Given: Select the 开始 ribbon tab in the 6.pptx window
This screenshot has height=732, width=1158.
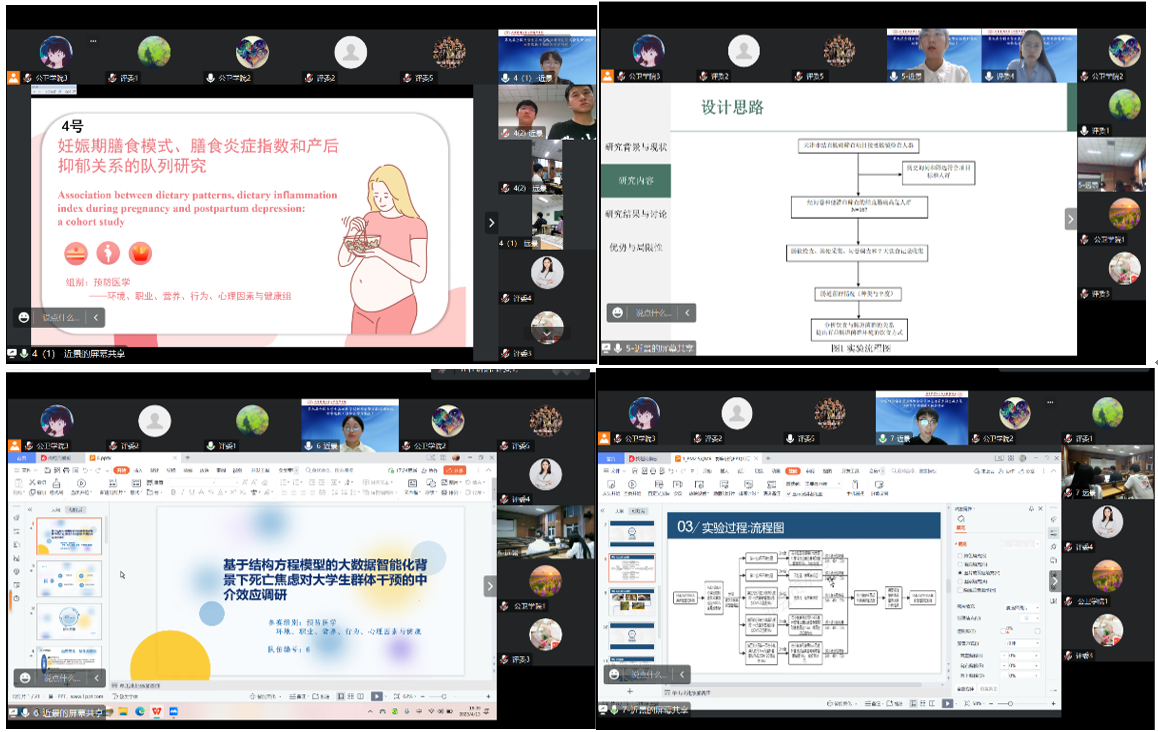Looking at the screenshot, I should click(121, 470).
